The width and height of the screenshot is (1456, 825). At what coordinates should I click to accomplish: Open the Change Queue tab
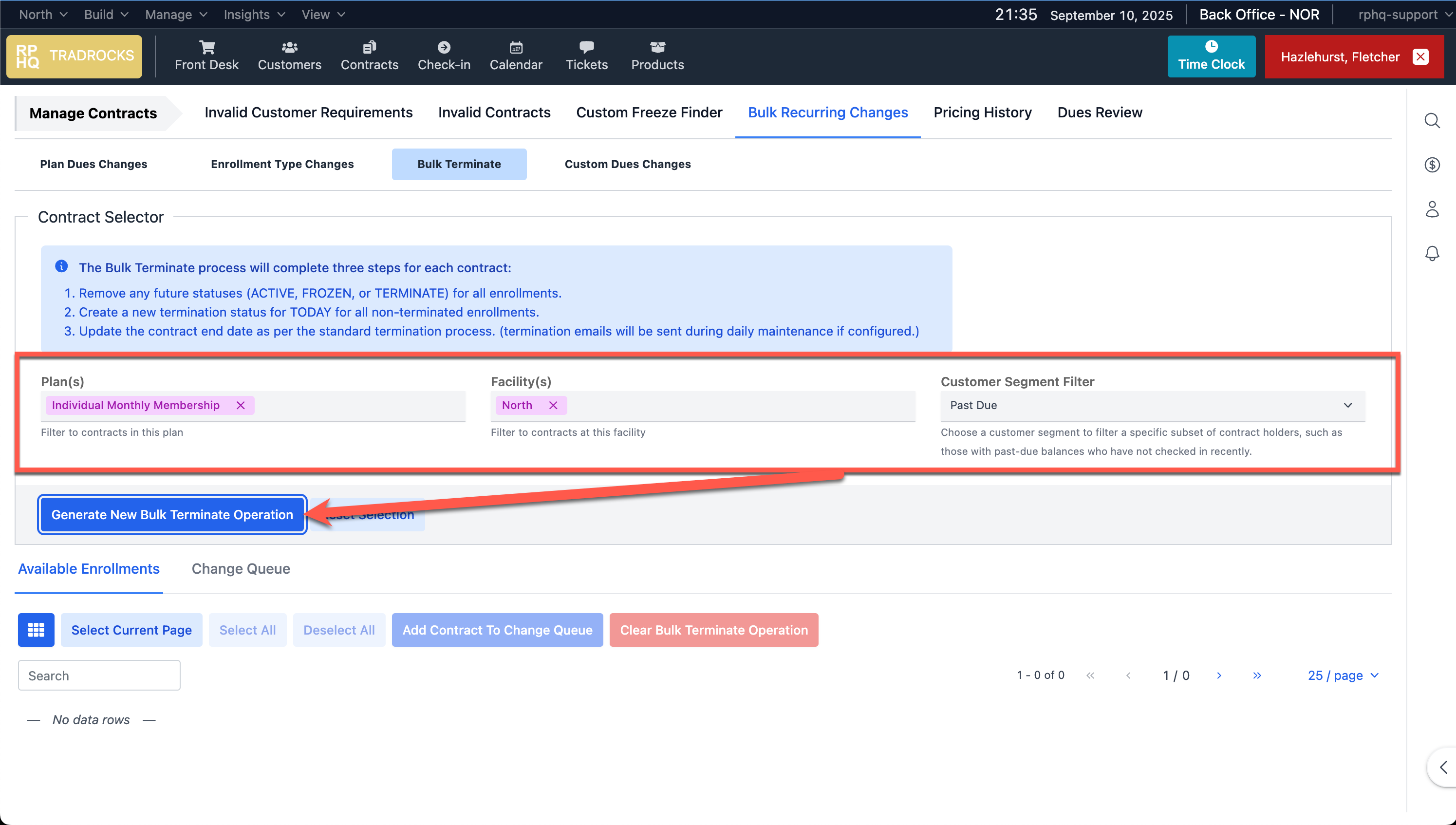click(x=241, y=568)
